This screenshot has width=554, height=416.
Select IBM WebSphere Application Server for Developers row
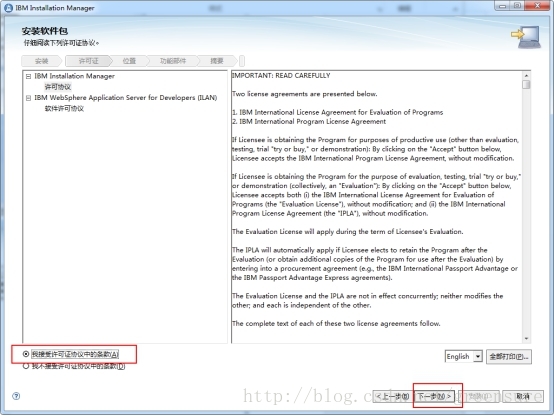[x=126, y=98]
